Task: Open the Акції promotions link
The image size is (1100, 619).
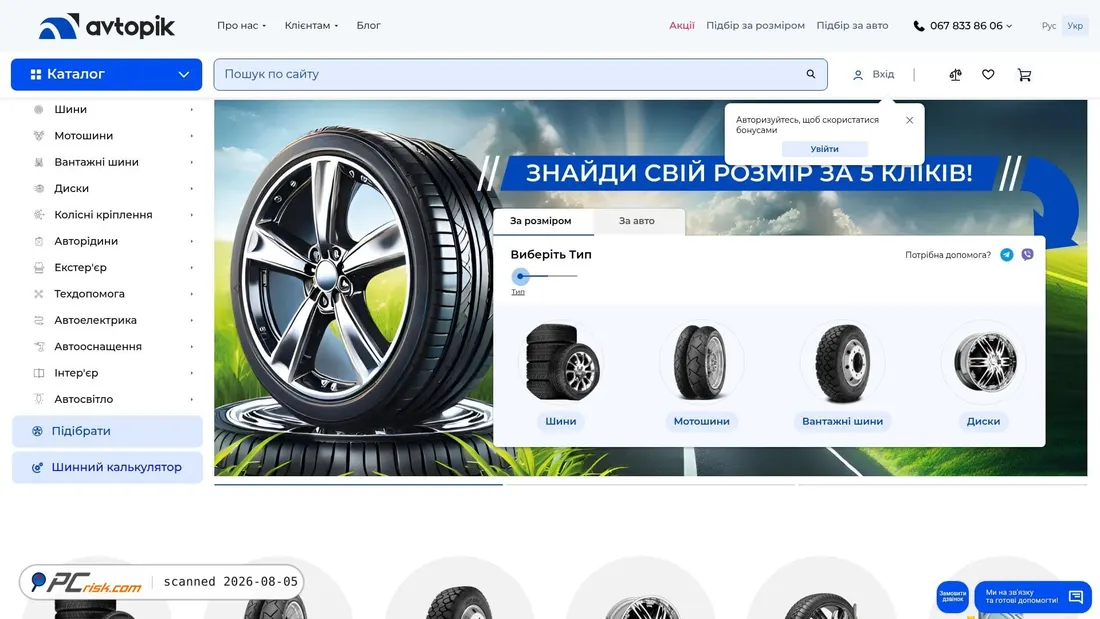Action: (x=681, y=26)
